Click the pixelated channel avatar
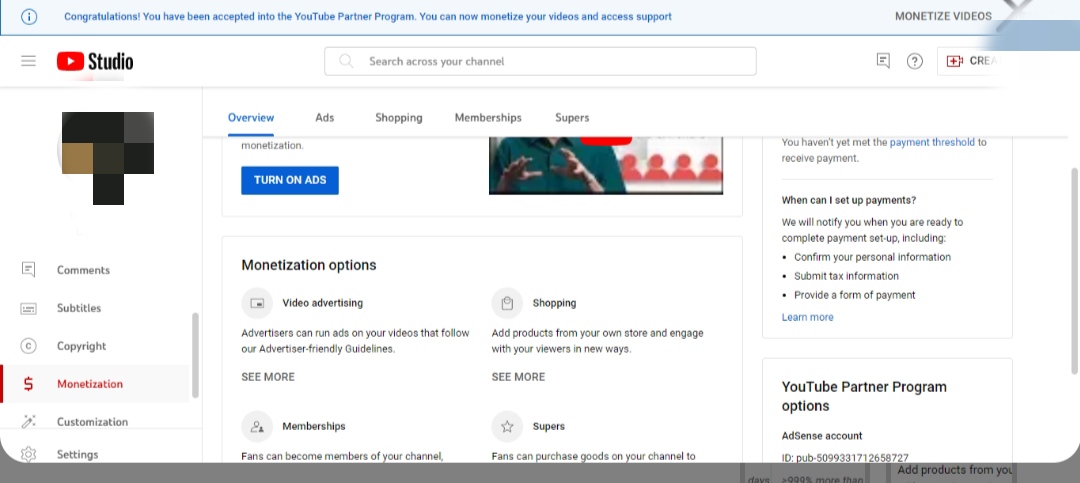 (x=107, y=158)
